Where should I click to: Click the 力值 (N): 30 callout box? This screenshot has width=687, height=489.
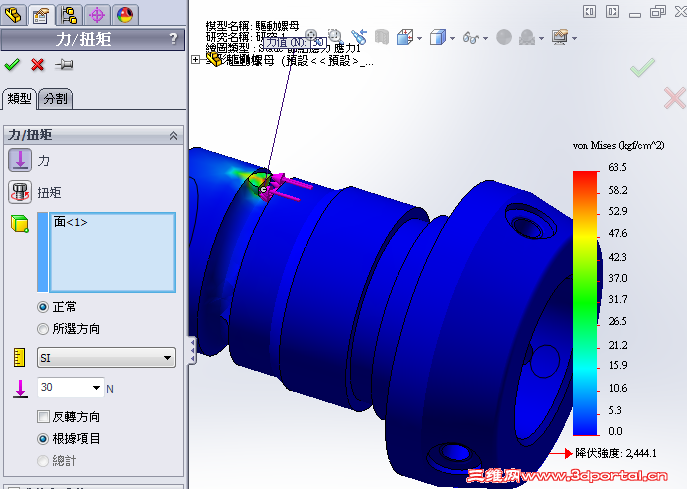click(x=295, y=43)
